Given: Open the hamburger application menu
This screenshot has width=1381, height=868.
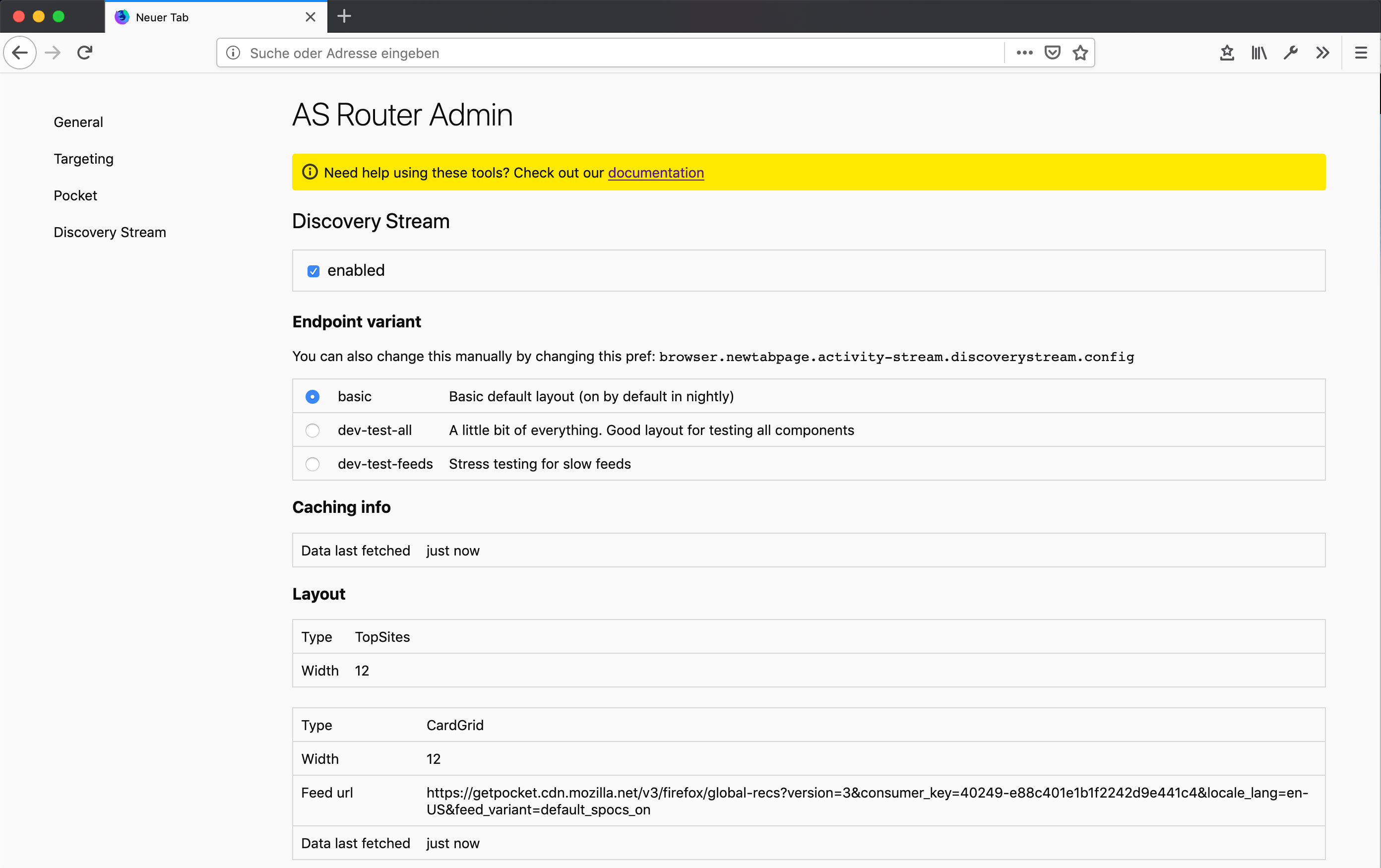Looking at the screenshot, I should click(x=1361, y=53).
